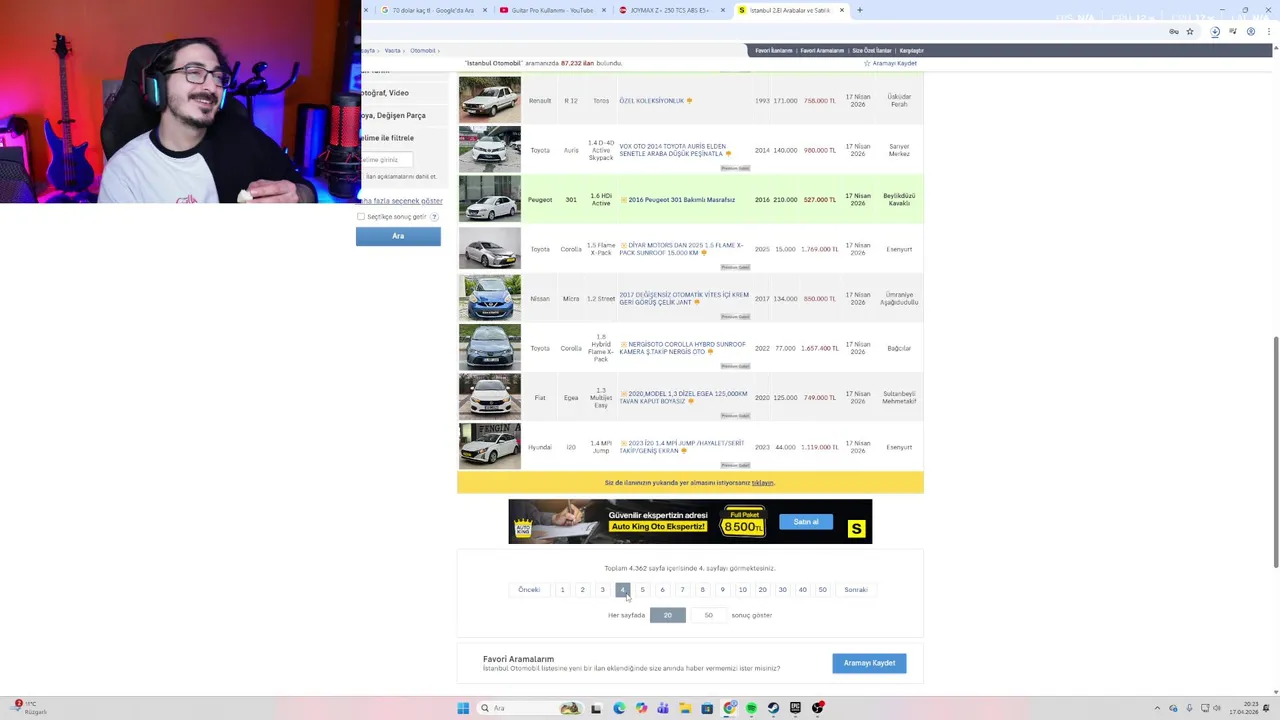Click the tıklayın link in yellow banner

pos(763,483)
